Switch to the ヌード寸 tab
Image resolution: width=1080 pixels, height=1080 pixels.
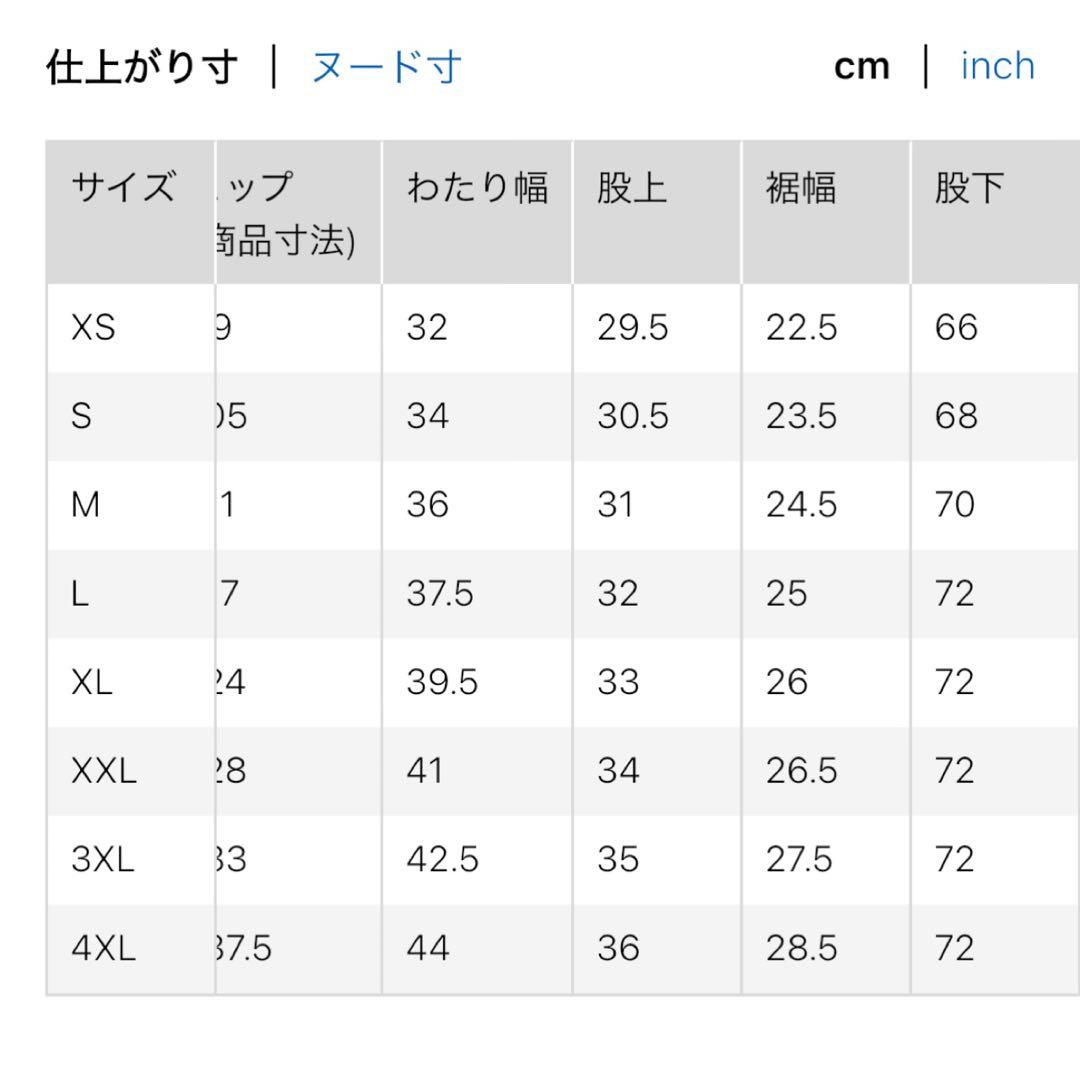386,68
